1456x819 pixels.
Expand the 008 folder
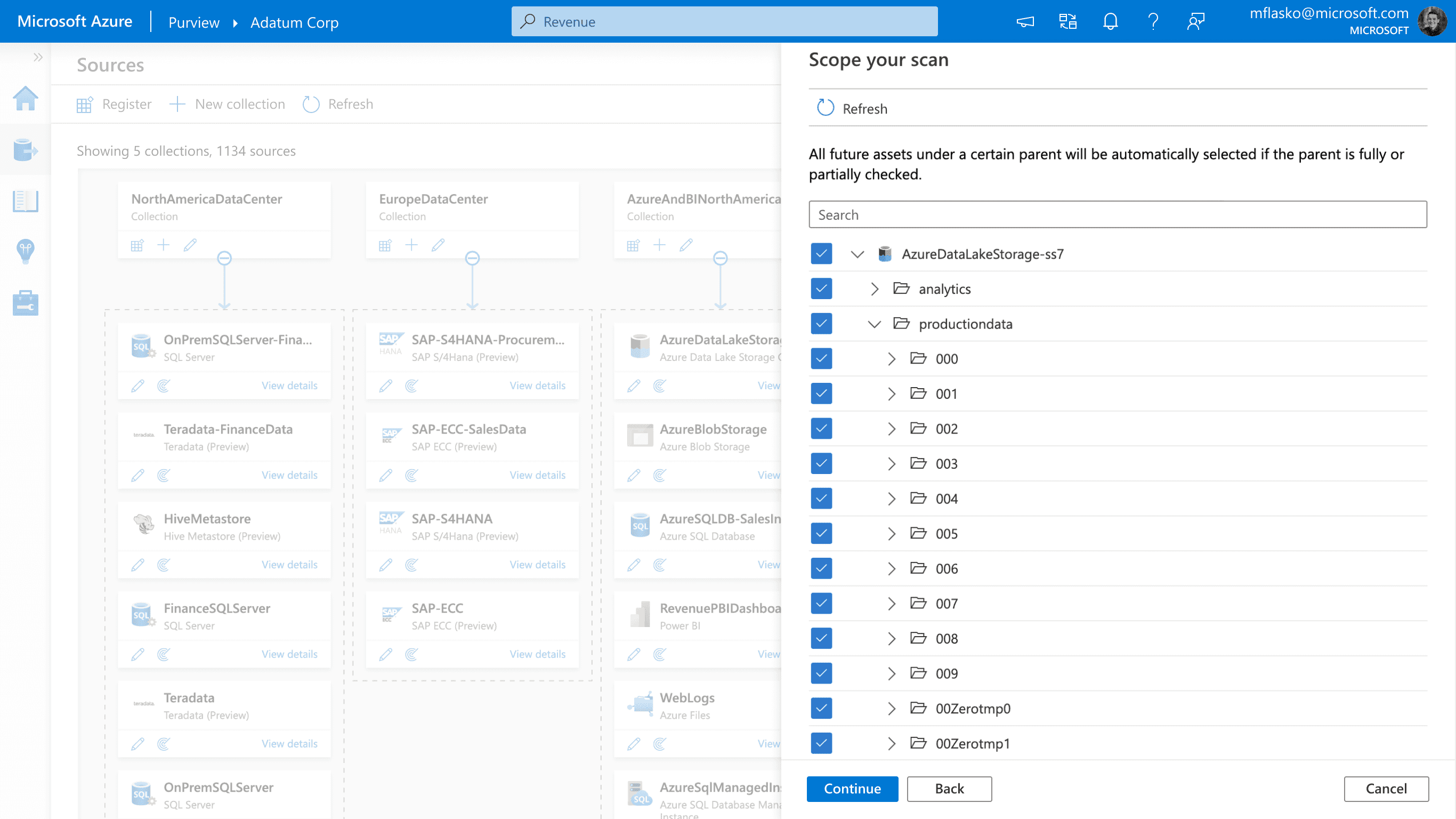point(892,639)
